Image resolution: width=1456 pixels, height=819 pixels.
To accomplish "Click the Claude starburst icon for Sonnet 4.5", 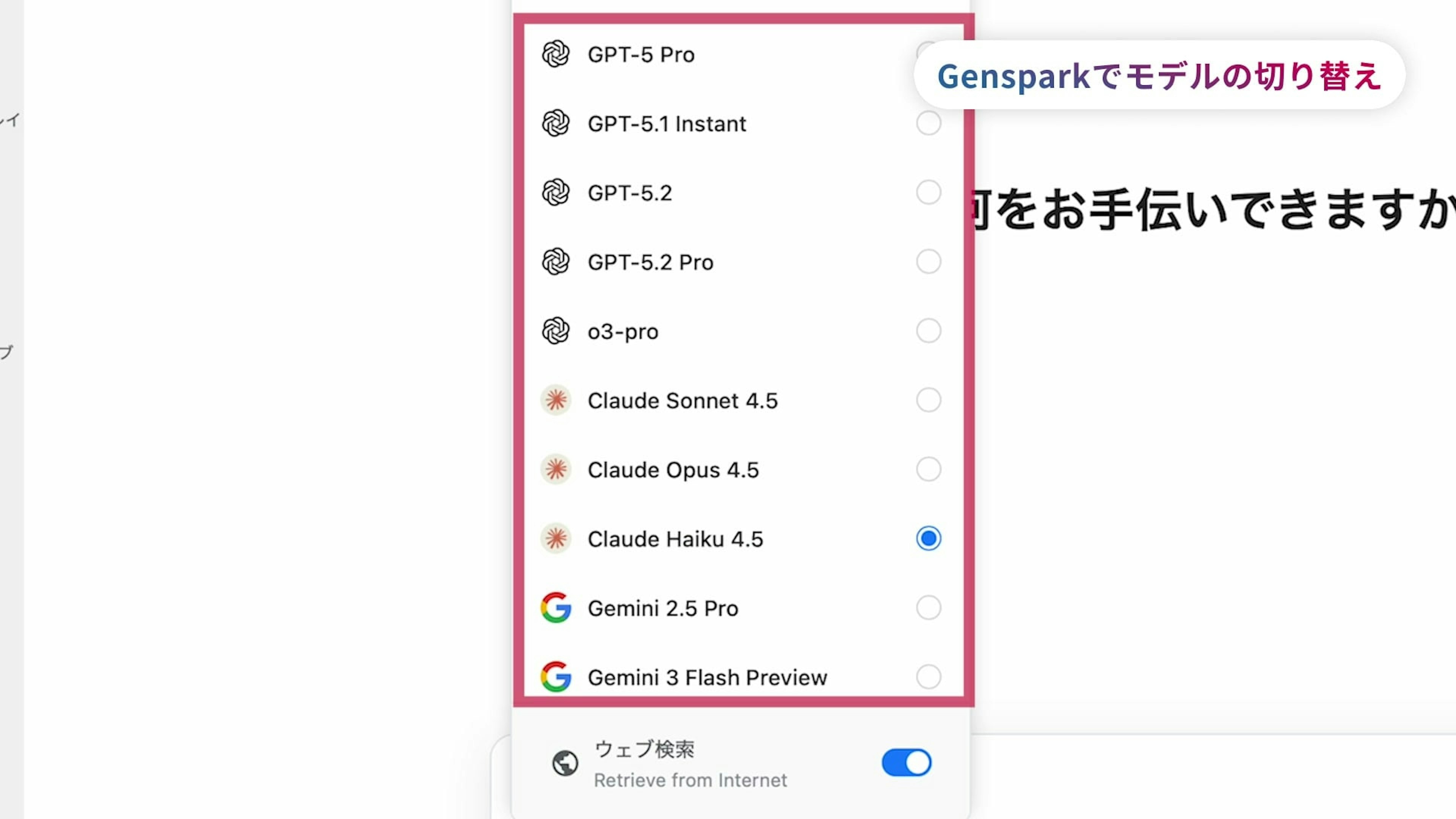I will click(x=556, y=400).
